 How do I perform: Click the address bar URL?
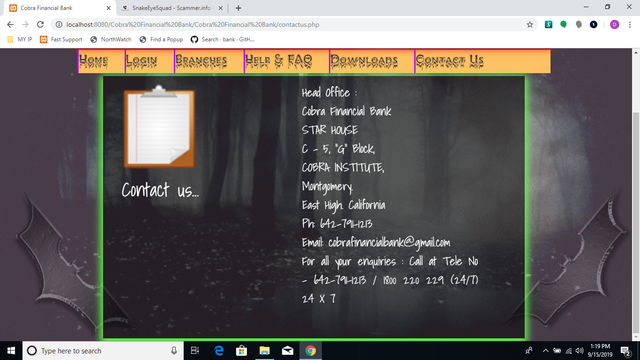193,24
